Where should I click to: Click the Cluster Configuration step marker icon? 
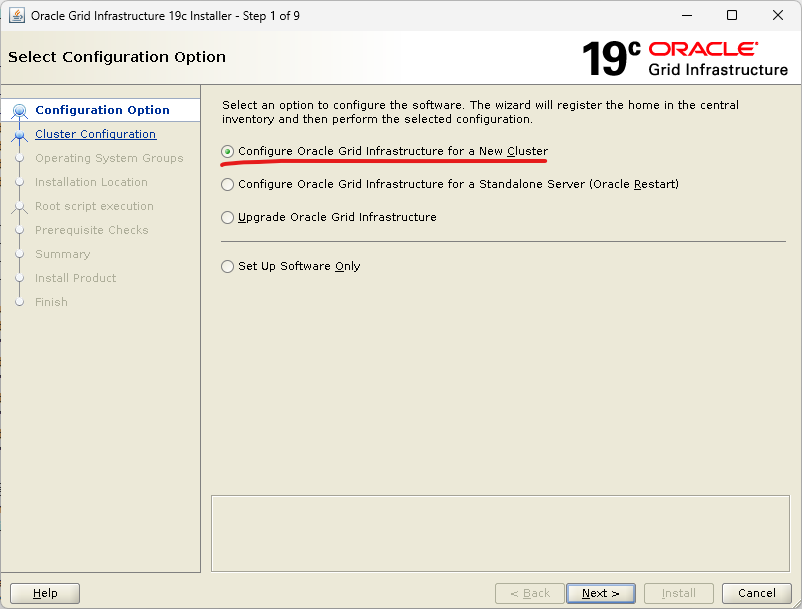(19, 135)
